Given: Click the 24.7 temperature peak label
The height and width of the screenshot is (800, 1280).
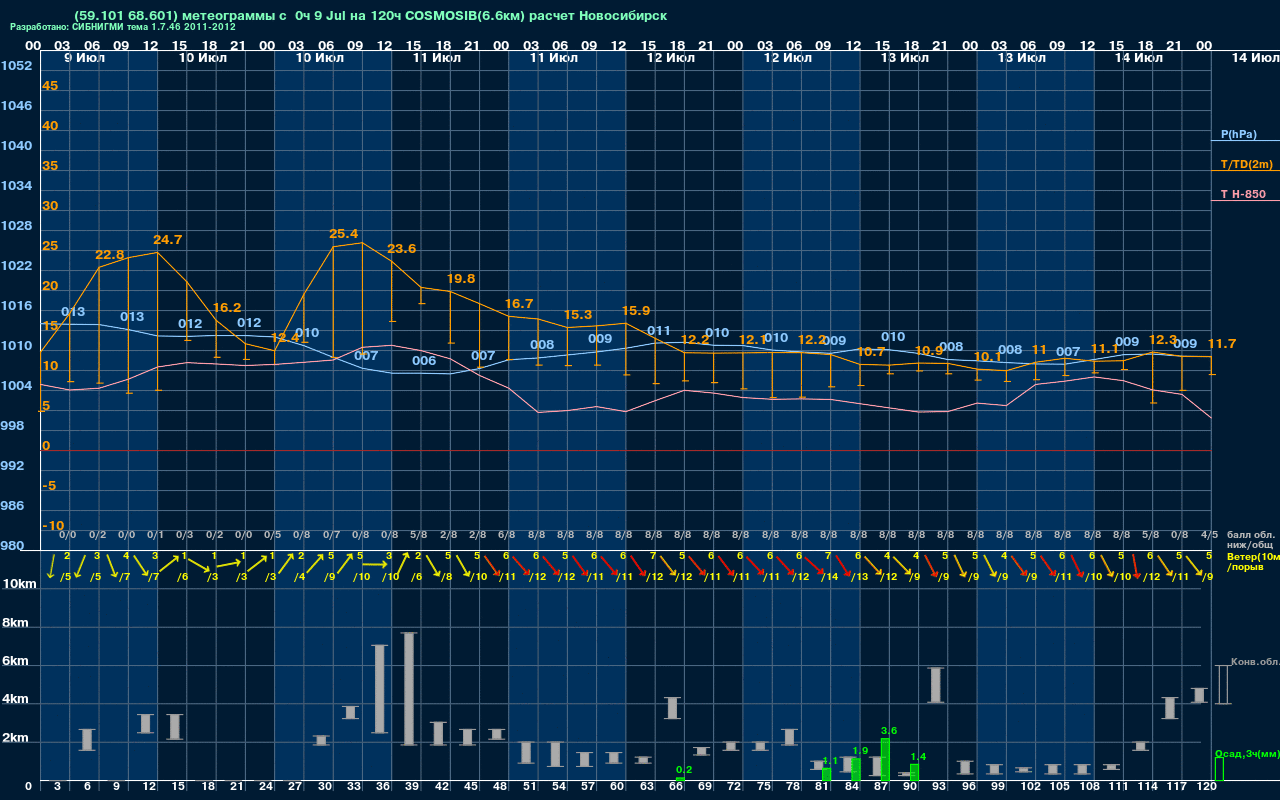Looking at the screenshot, I should click(168, 240).
